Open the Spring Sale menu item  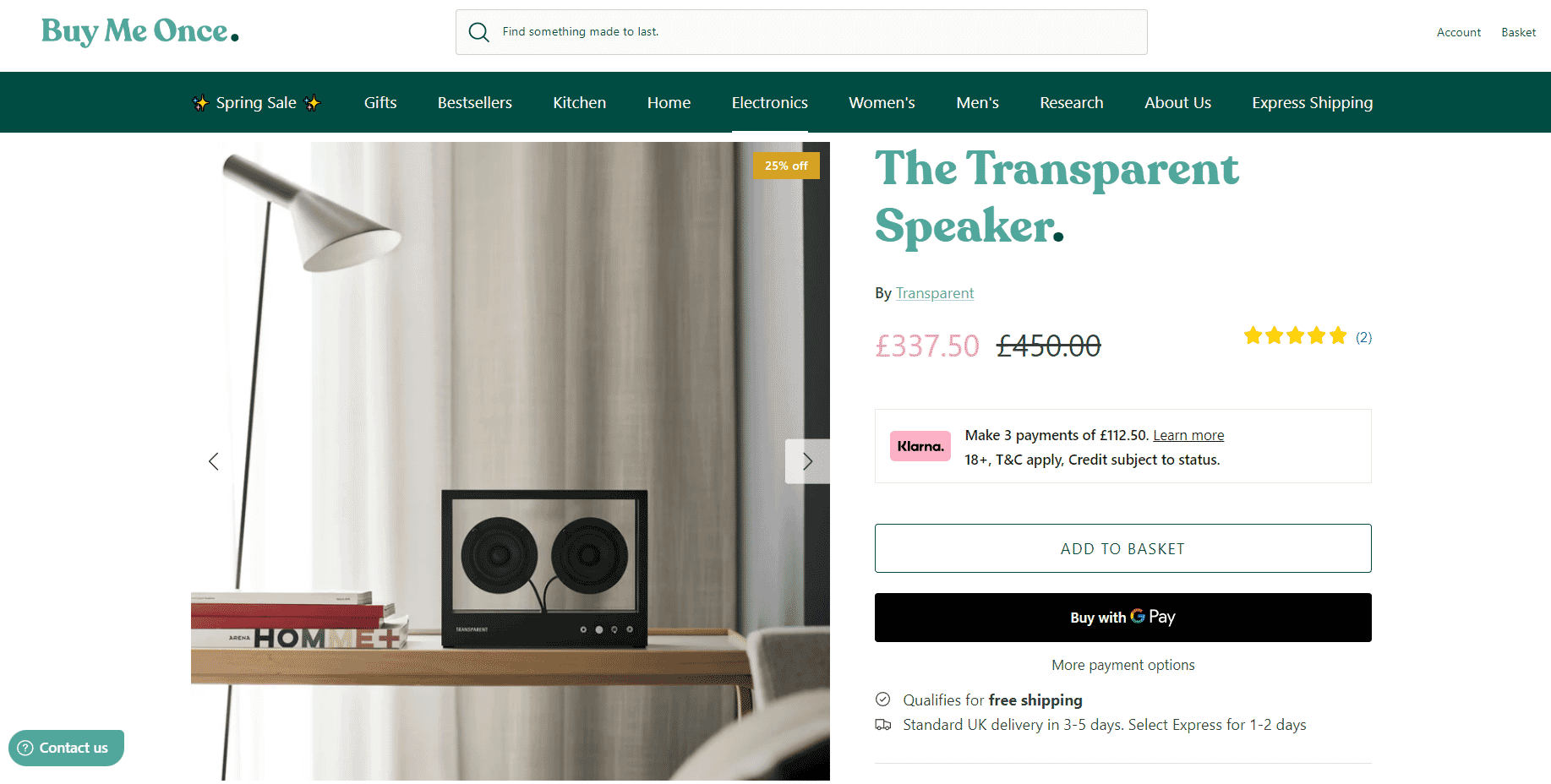[x=256, y=103]
